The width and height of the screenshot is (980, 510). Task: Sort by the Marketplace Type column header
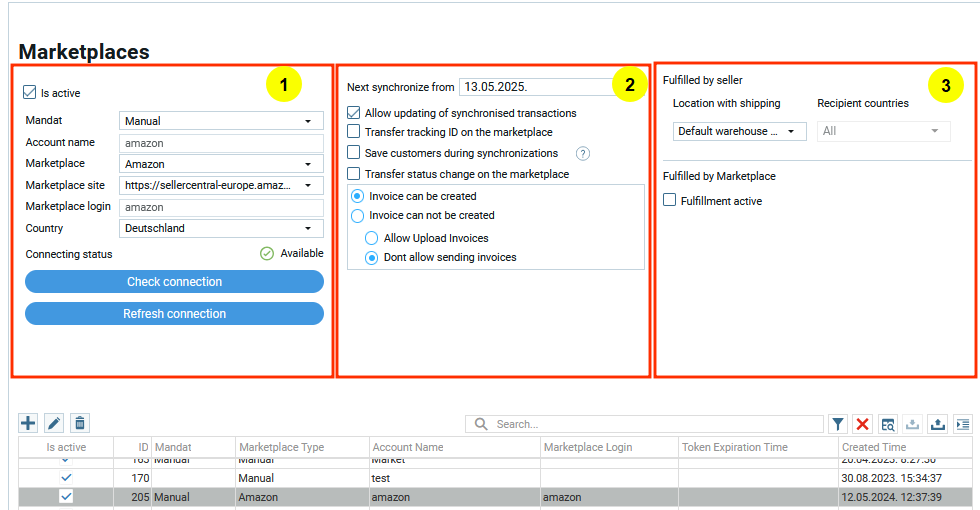(282, 447)
